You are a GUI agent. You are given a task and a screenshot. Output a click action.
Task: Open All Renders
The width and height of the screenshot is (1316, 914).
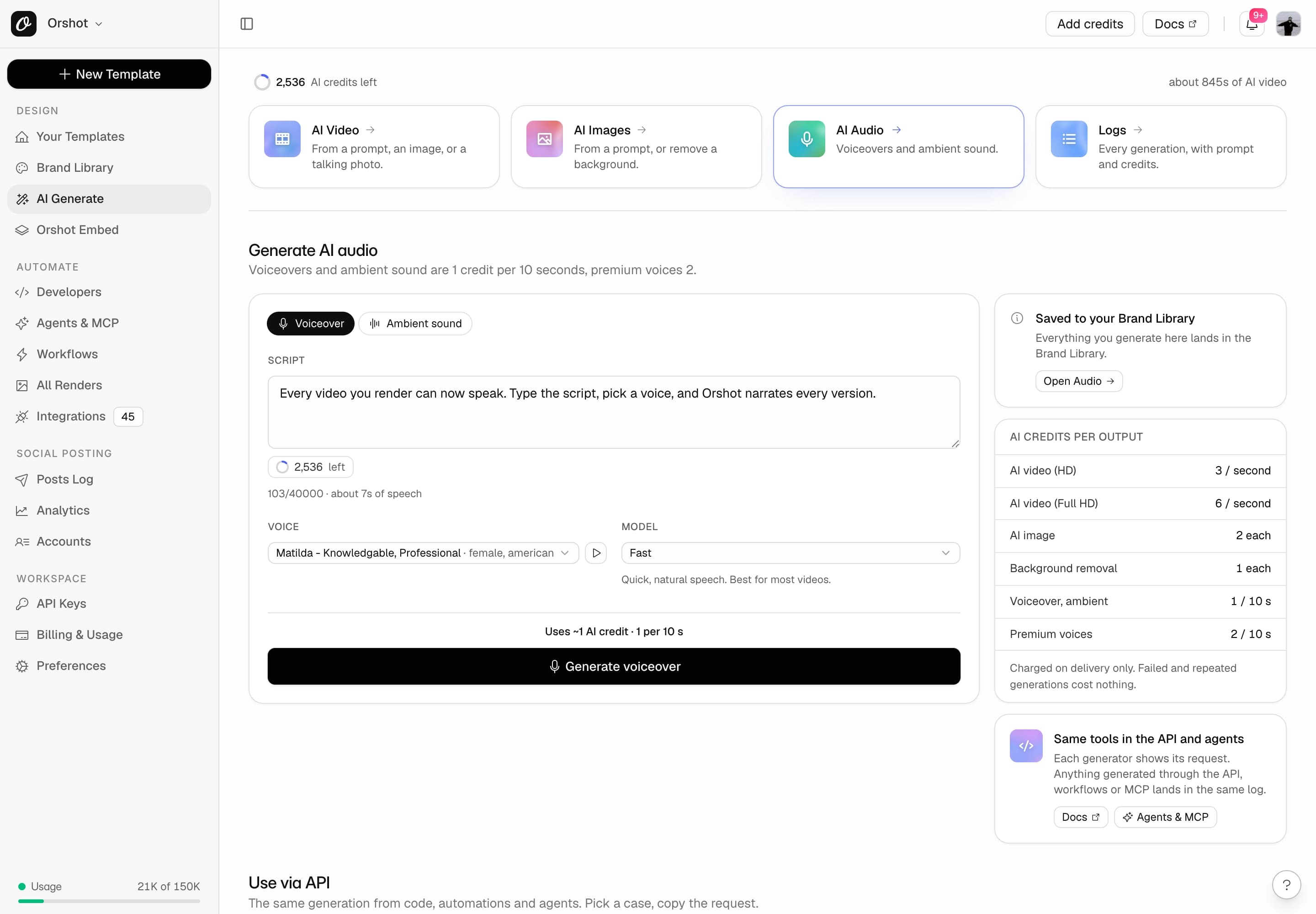click(x=109, y=385)
